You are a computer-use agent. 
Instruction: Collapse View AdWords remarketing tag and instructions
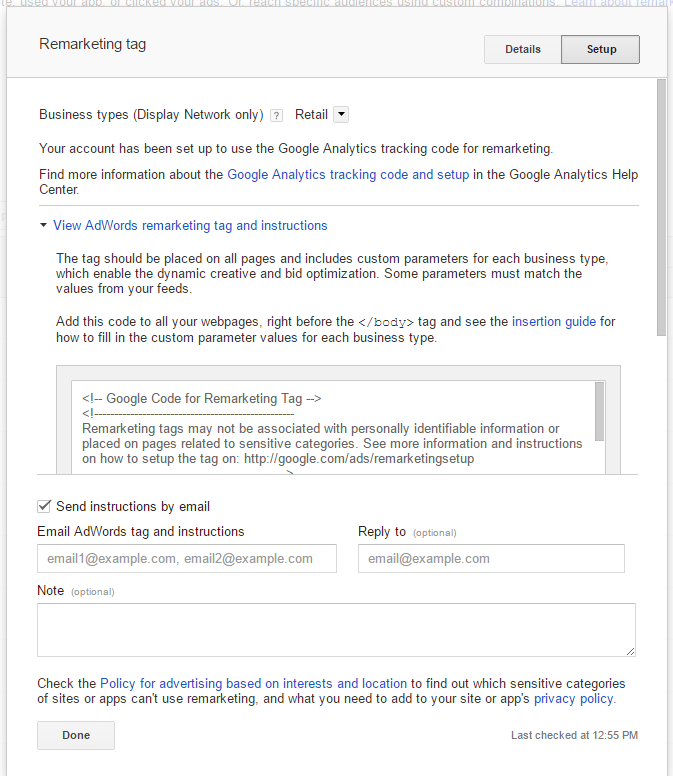[184, 226]
